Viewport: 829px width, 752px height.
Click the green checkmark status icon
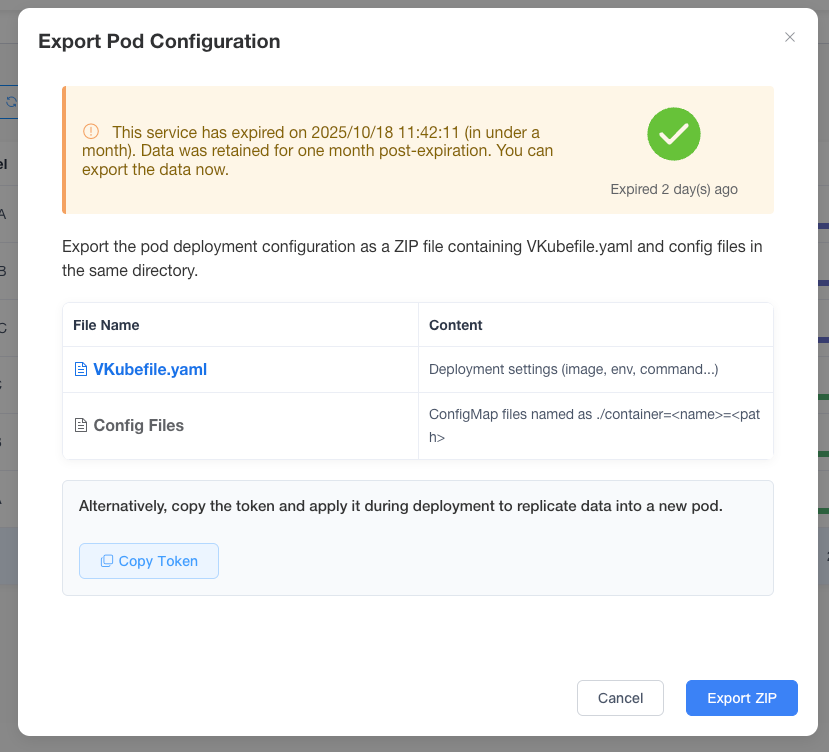674,134
